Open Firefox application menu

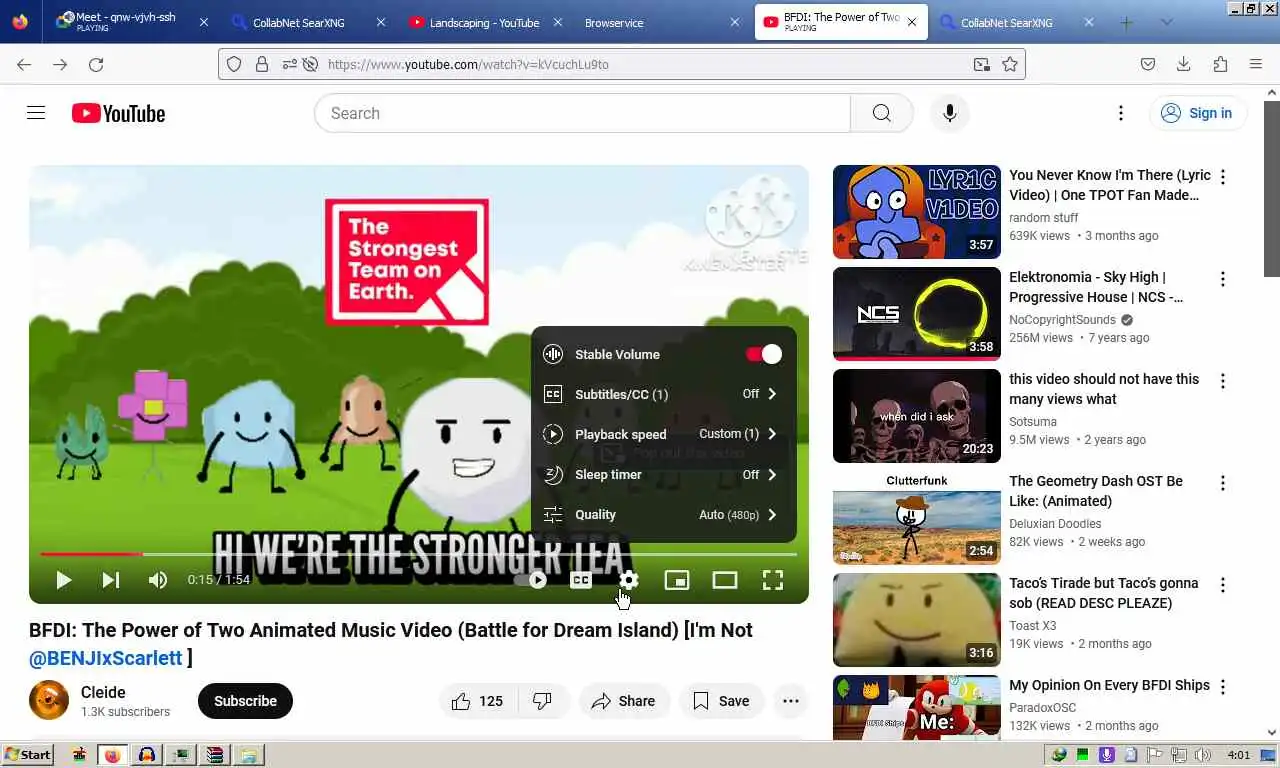click(1256, 64)
